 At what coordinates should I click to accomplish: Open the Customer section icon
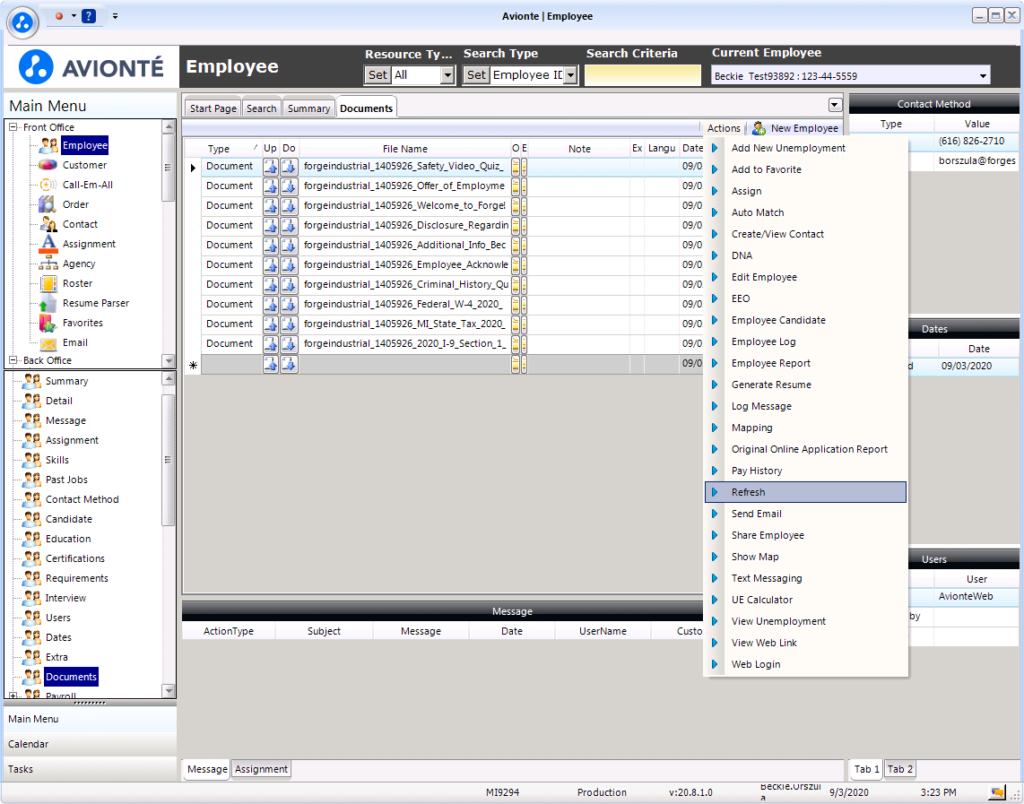pos(48,165)
